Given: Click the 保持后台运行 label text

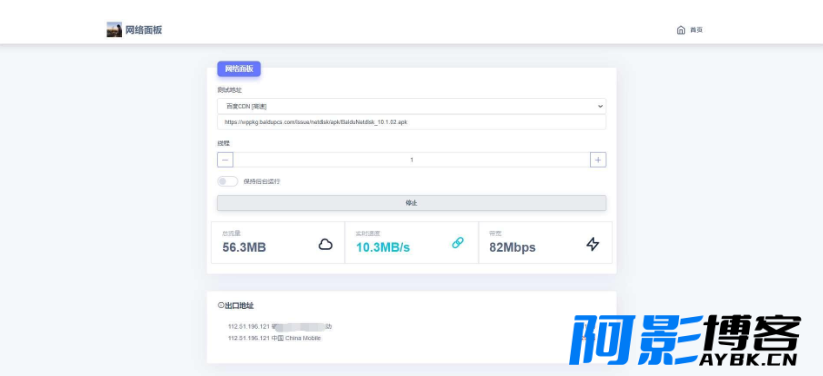Looking at the screenshot, I should pos(261,182).
